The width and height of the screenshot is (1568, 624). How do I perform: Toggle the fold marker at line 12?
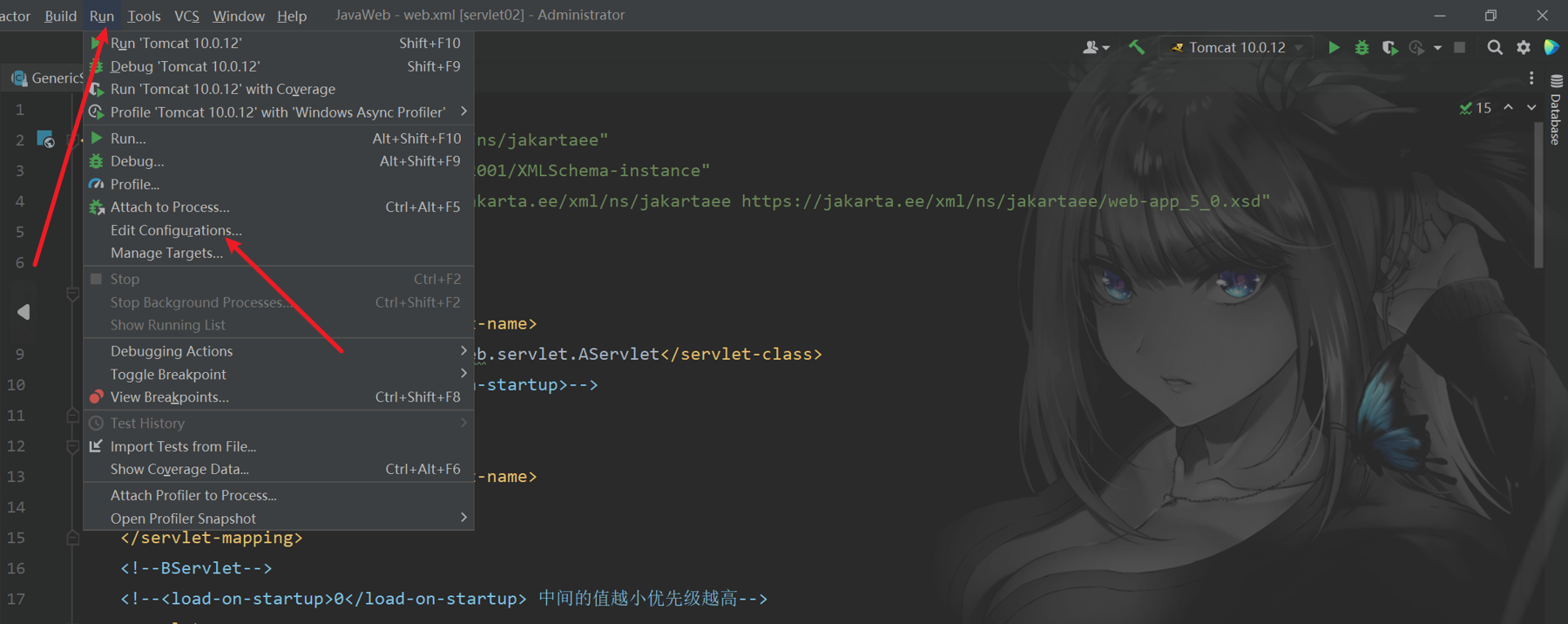click(73, 446)
